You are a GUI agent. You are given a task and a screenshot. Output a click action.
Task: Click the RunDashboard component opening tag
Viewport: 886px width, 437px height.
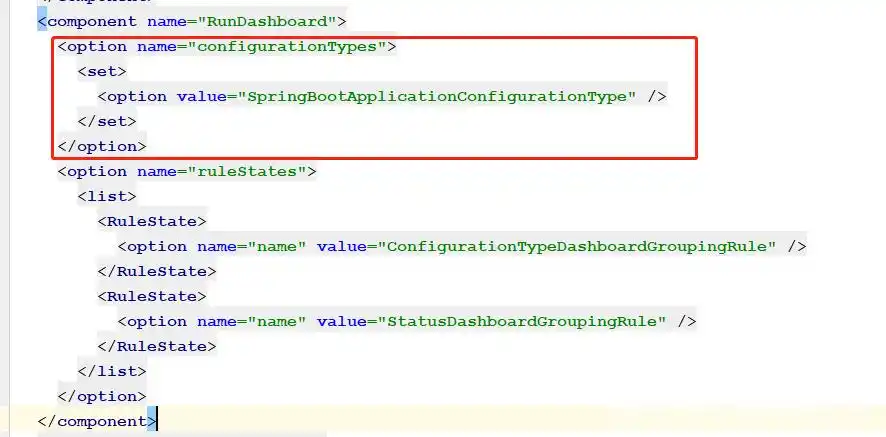(x=192, y=22)
